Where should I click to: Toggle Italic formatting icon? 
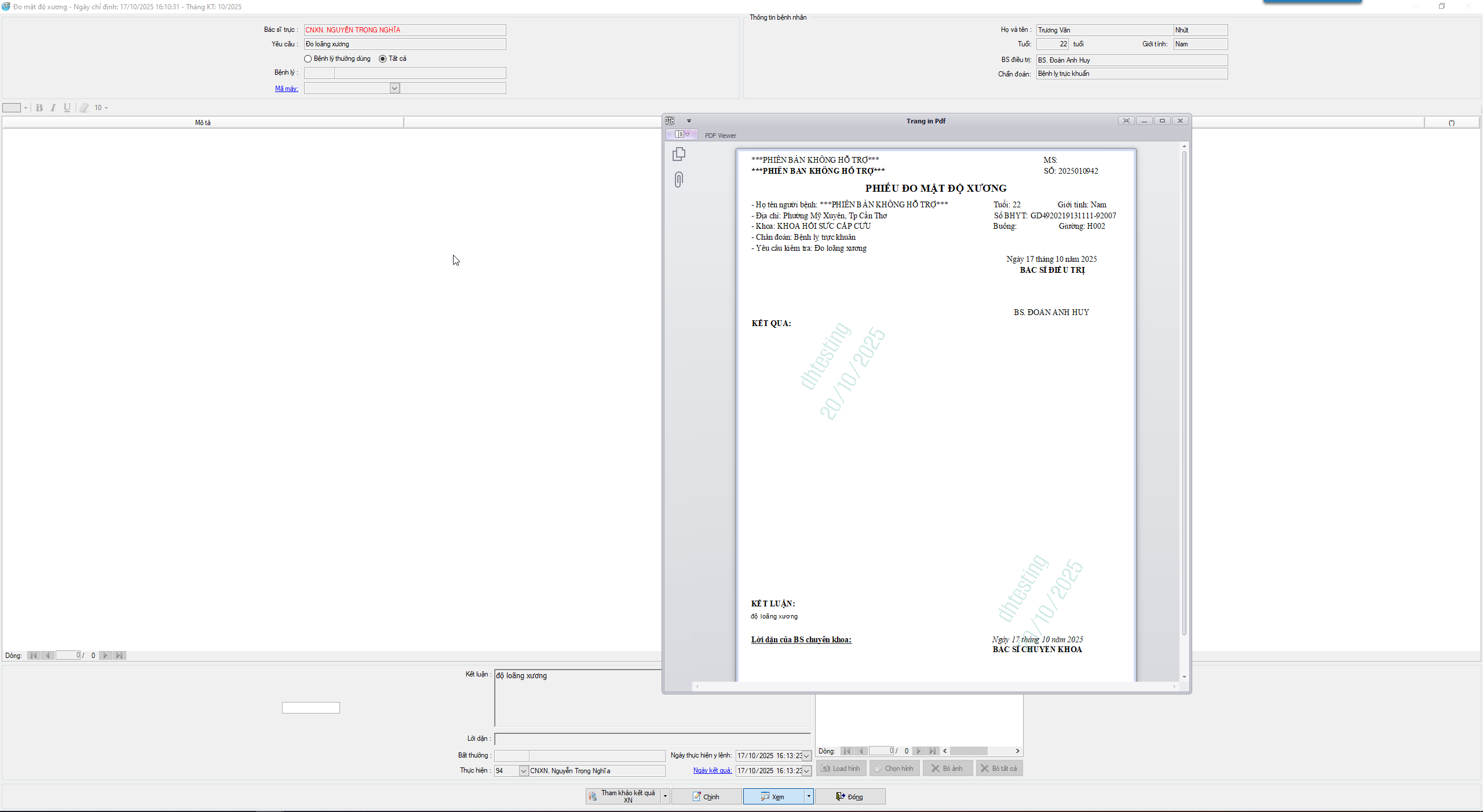coord(53,108)
